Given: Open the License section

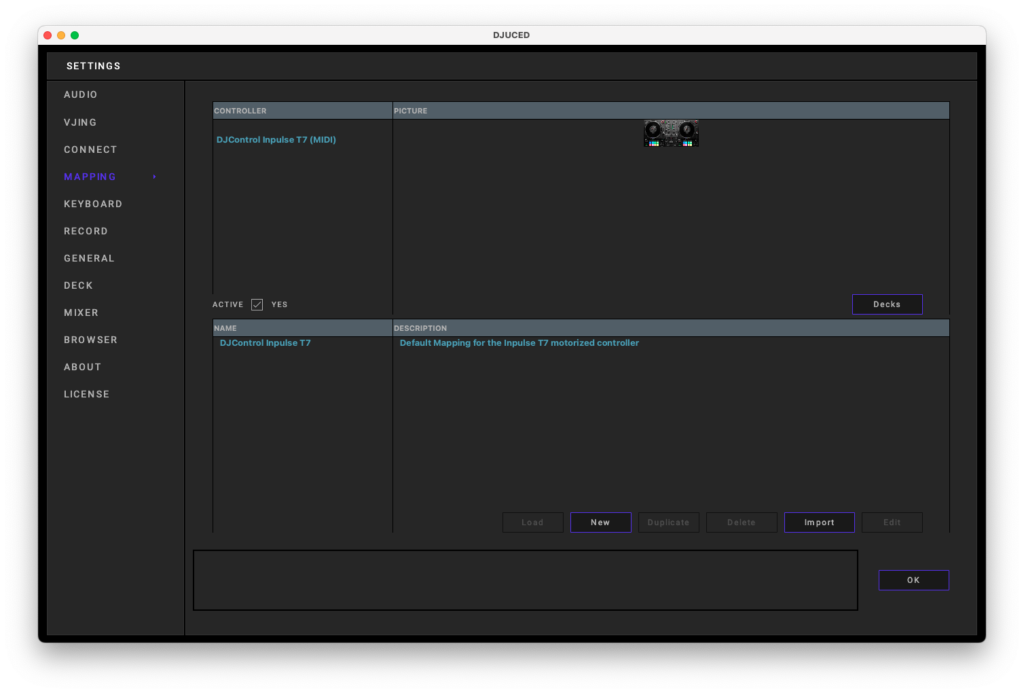Looking at the screenshot, I should tap(86, 394).
